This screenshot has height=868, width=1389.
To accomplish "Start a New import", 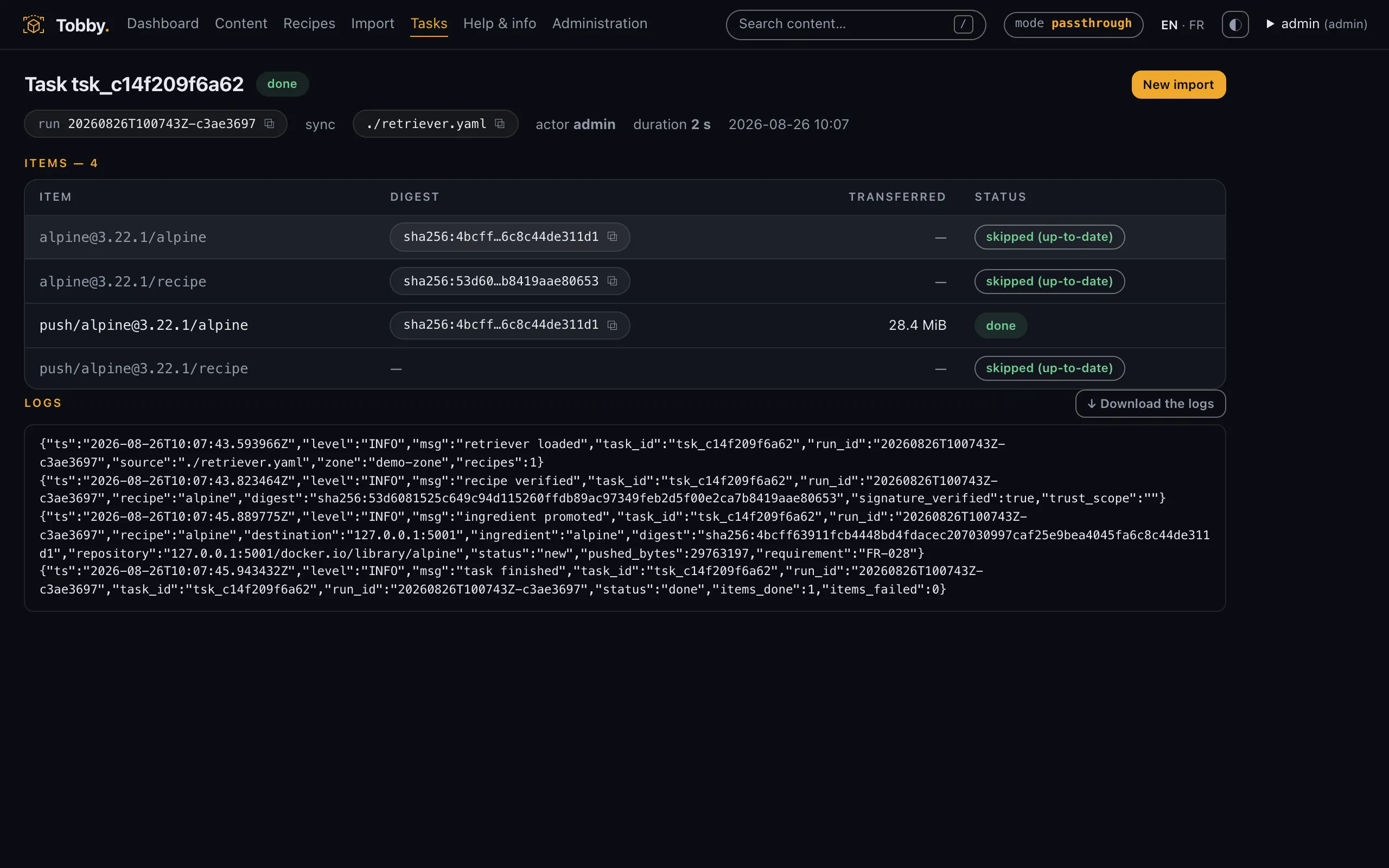I will [x=1178, y=85].
